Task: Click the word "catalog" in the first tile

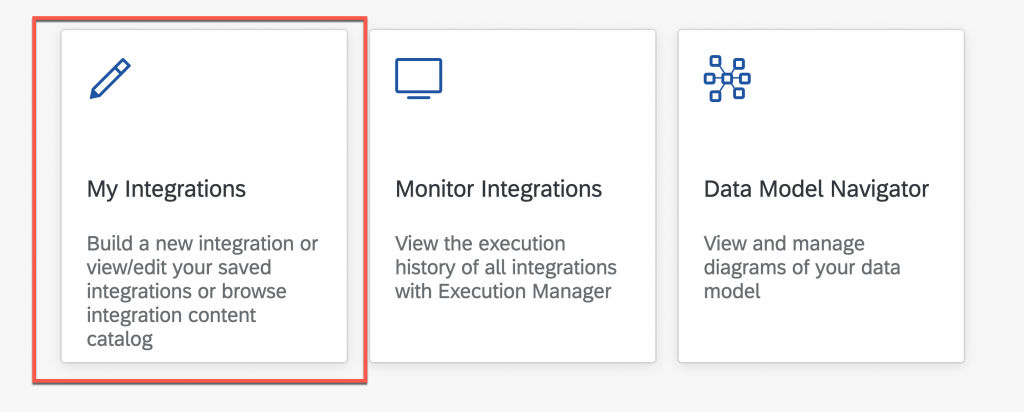Action: coord(120,340)
